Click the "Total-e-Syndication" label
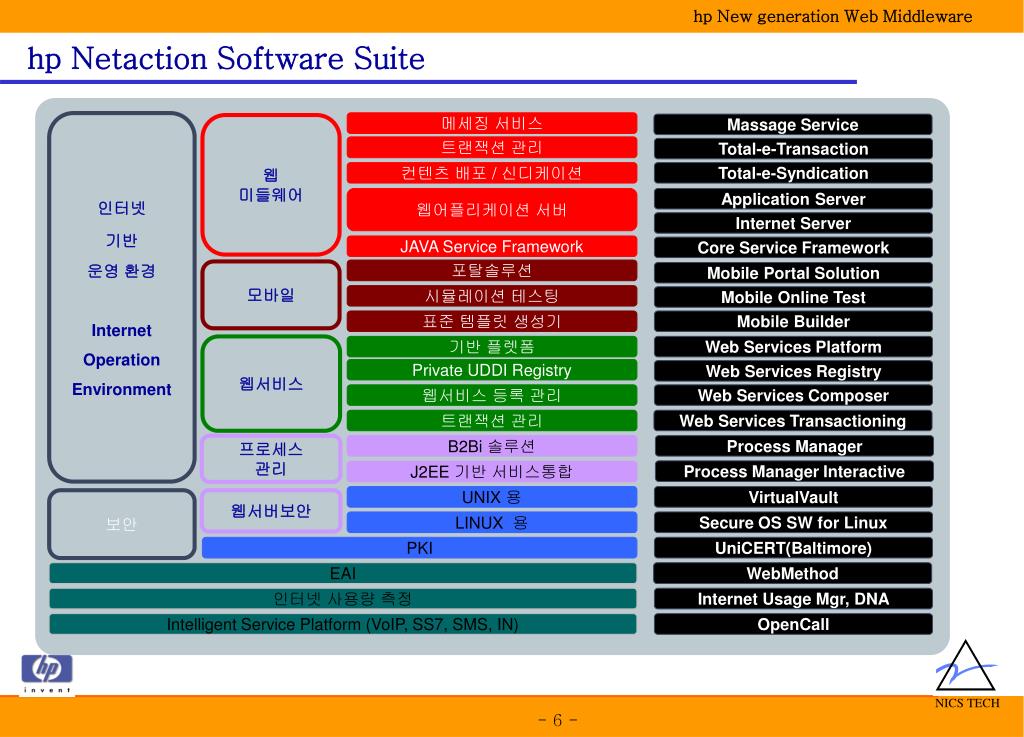Screen dimensions: 1024x737 click(793, 173)
